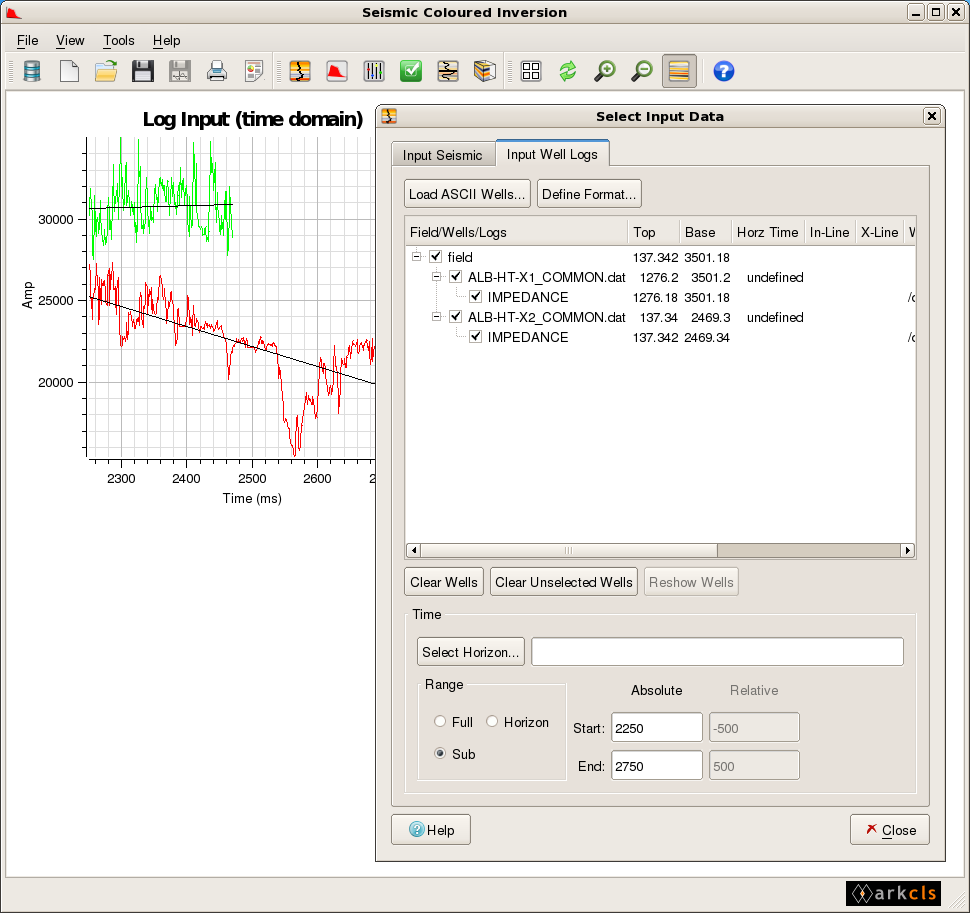This screenshot has width=970, height=913.
Task: Select the Horizon range radio button
Action: (x=492, y=721)
